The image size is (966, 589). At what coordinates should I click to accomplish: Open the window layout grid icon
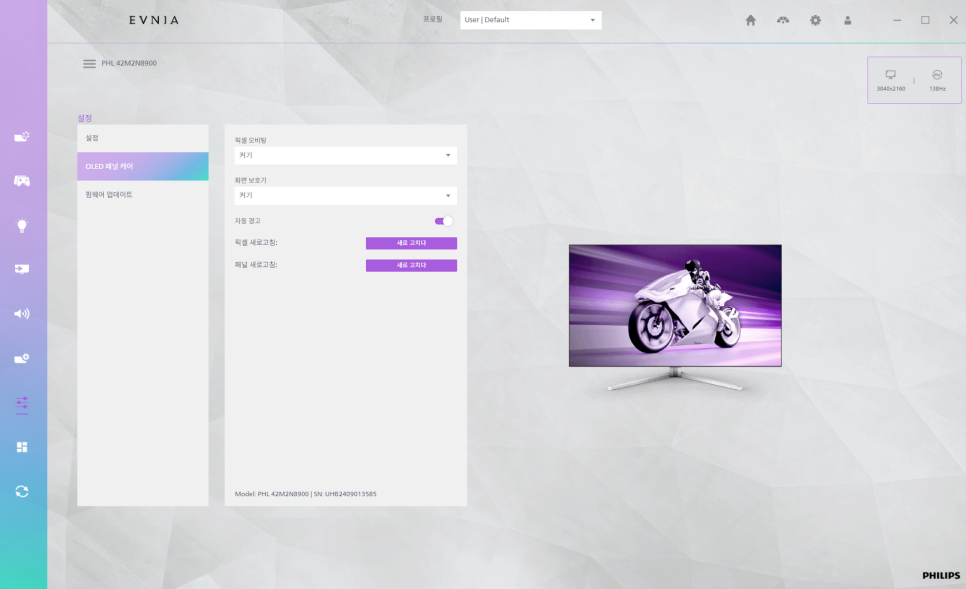pos(22,447)
